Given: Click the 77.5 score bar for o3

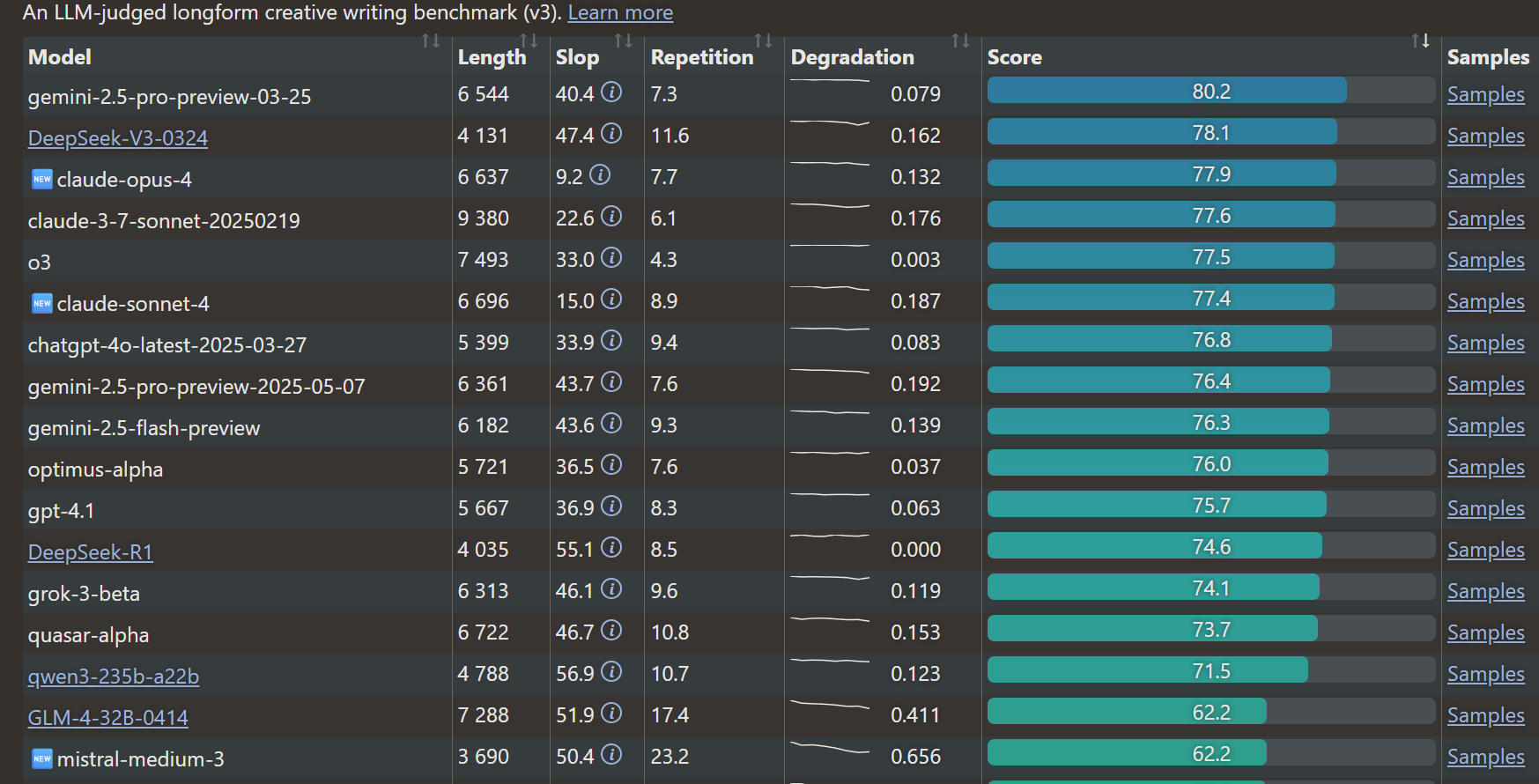Looking at the screenshot, I should [1211, 256].
